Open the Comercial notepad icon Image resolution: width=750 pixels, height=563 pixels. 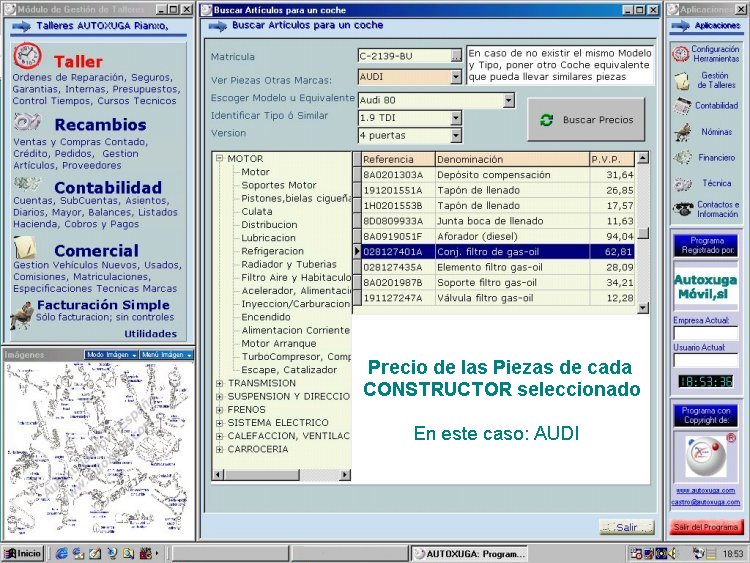[25, 247]
